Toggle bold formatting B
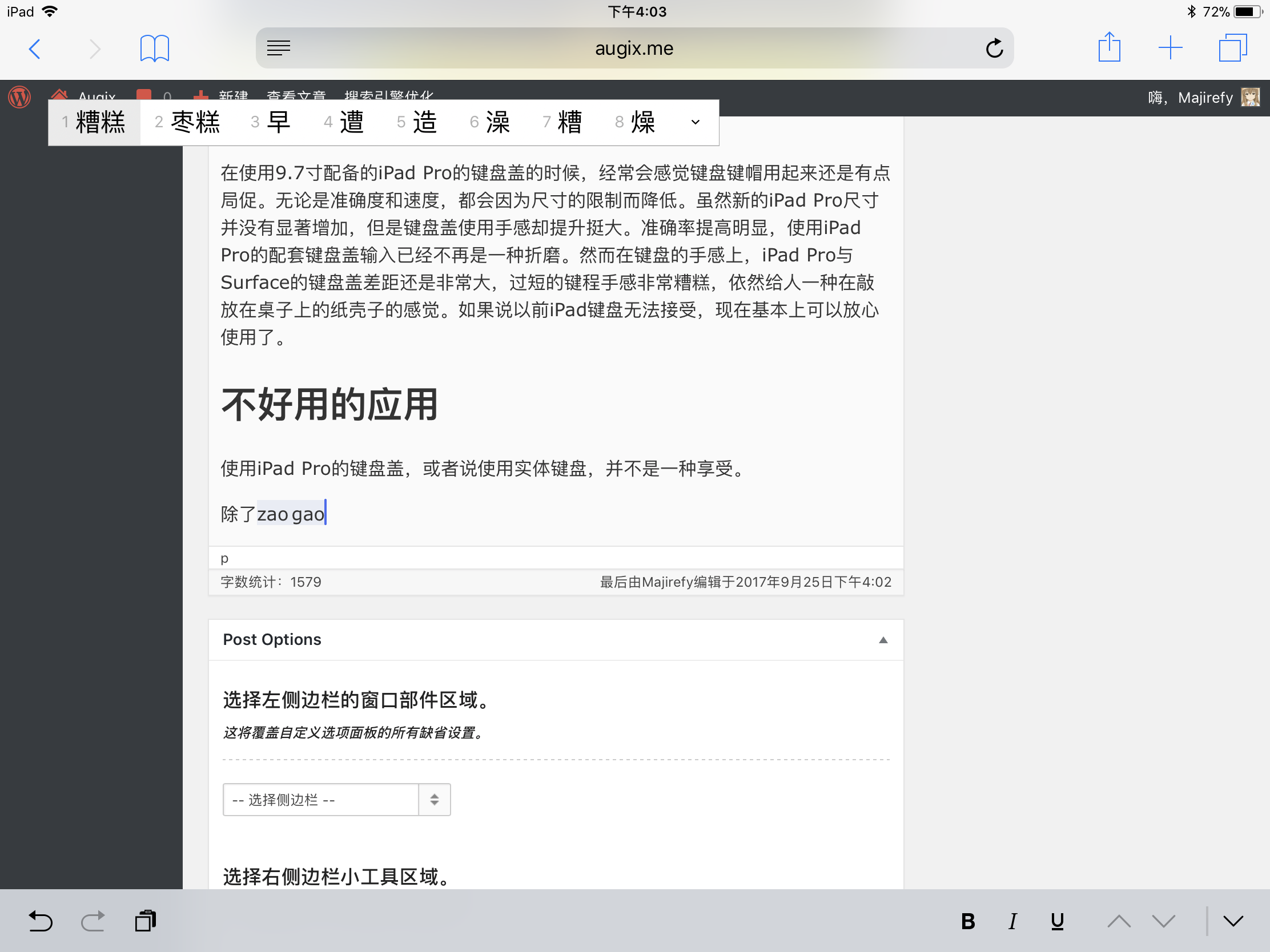 tap(968, 922)
